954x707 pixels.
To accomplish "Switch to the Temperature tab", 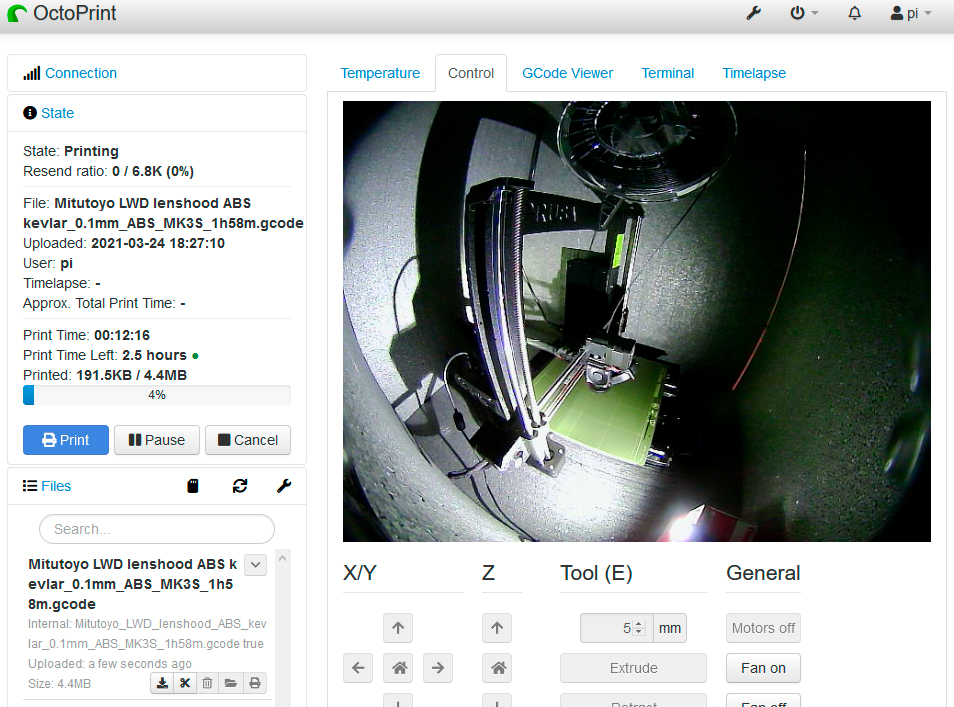I will click(x=380, y=73).
